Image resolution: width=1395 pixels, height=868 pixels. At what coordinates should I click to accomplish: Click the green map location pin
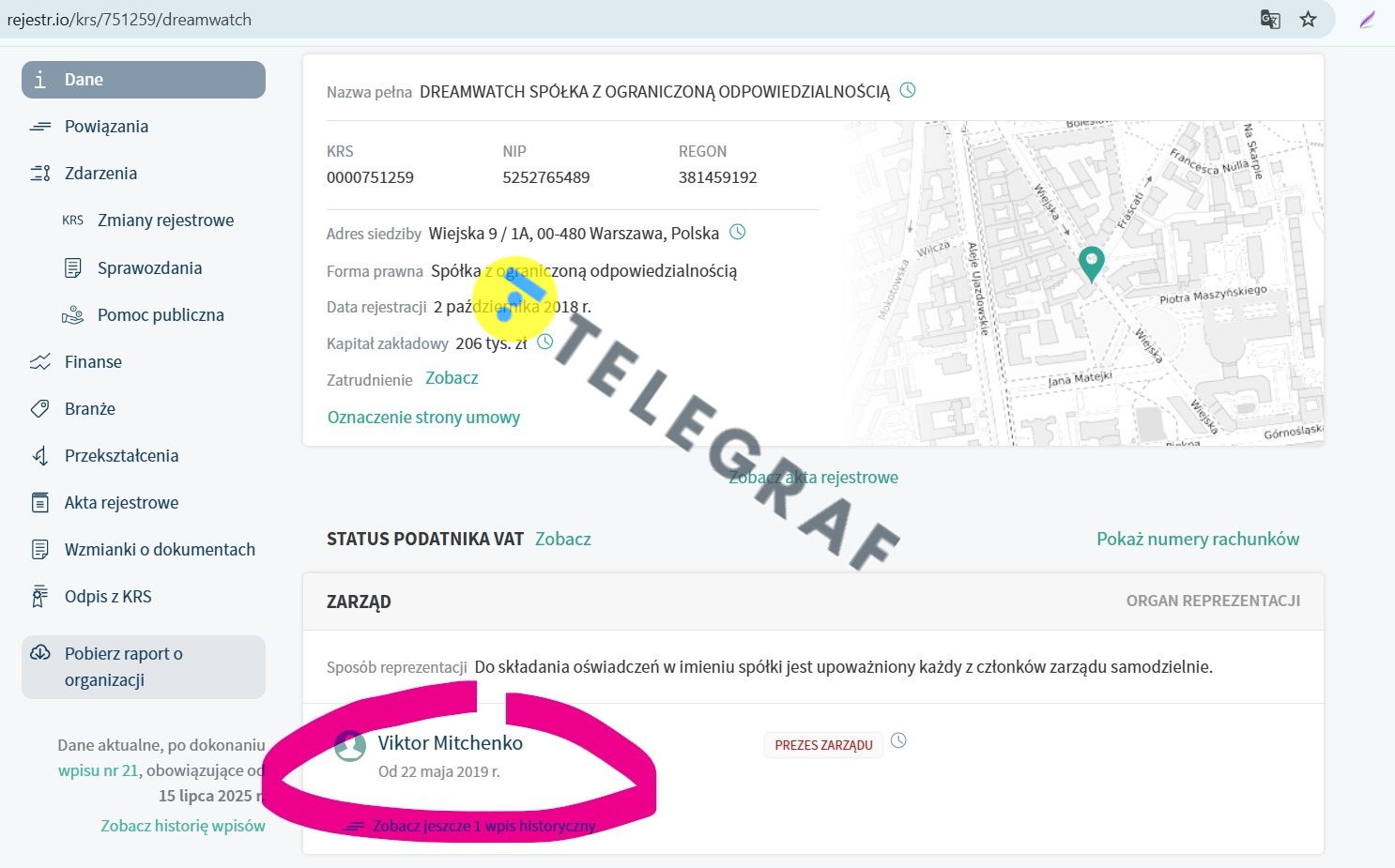(x=1091, y=263)
